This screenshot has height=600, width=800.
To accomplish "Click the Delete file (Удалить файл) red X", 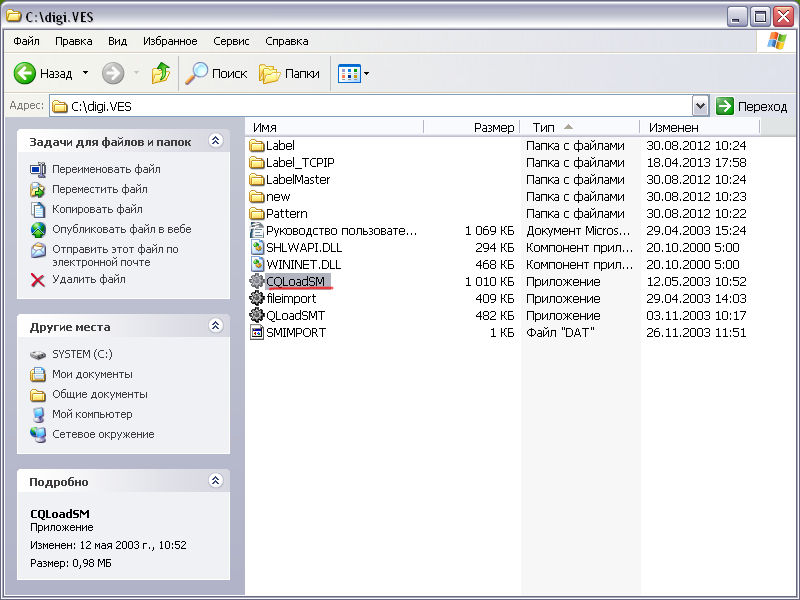I will 38,279.
